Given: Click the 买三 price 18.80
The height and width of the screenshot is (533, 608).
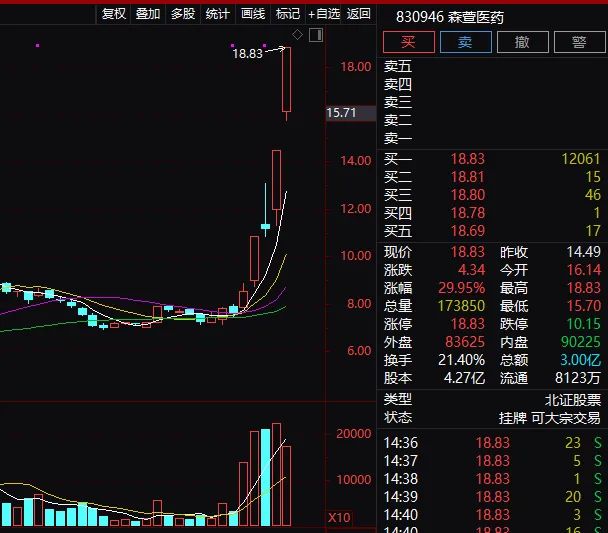Looking at the screenshot, I should tap(468, 195).
